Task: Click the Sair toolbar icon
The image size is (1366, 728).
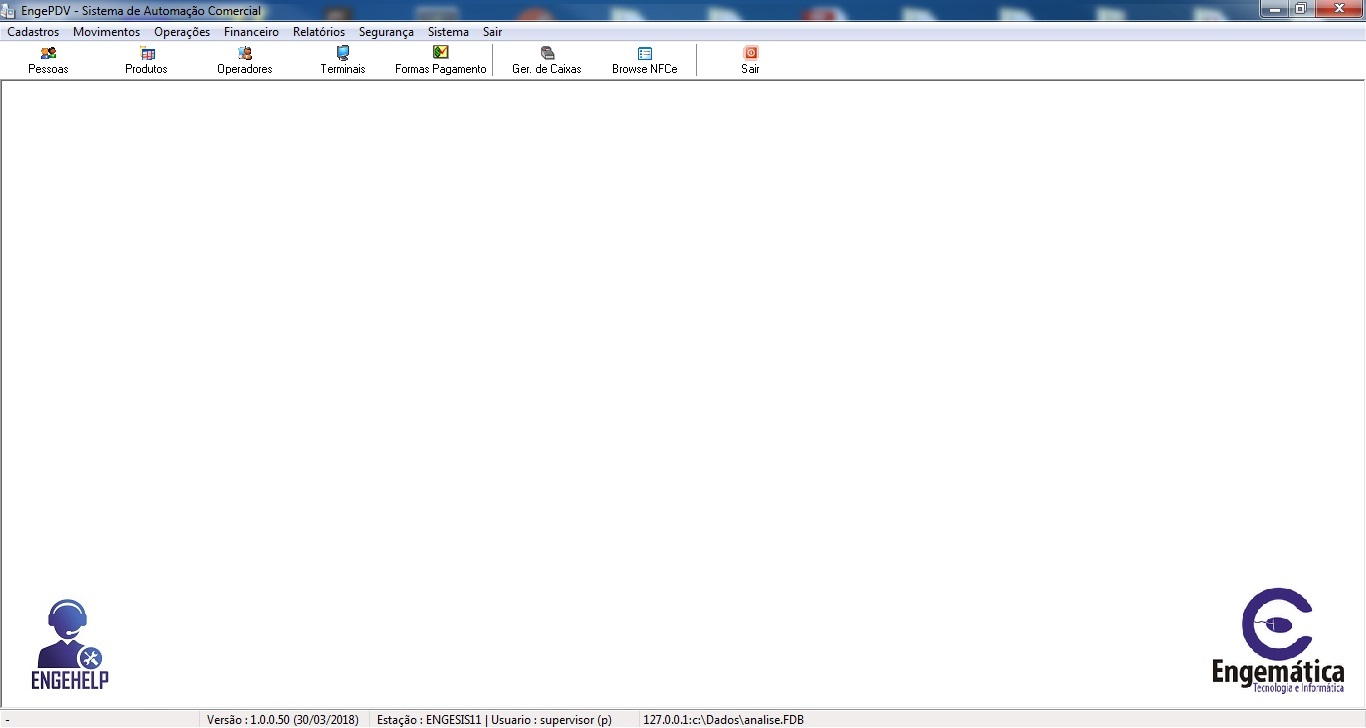Action: click(751, 60)
